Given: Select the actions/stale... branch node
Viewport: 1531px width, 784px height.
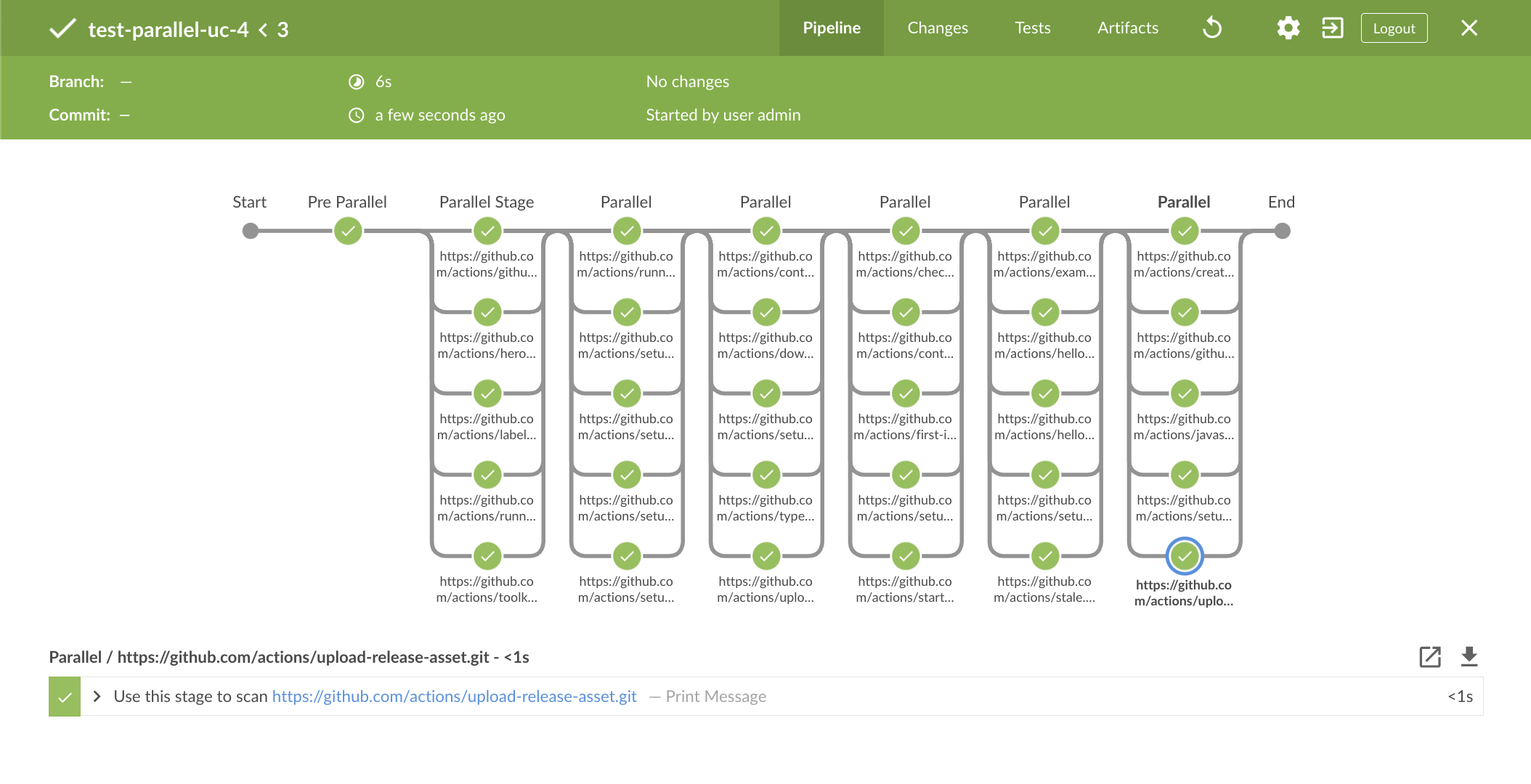Looking at the screenshot, I should (1045, 557).
